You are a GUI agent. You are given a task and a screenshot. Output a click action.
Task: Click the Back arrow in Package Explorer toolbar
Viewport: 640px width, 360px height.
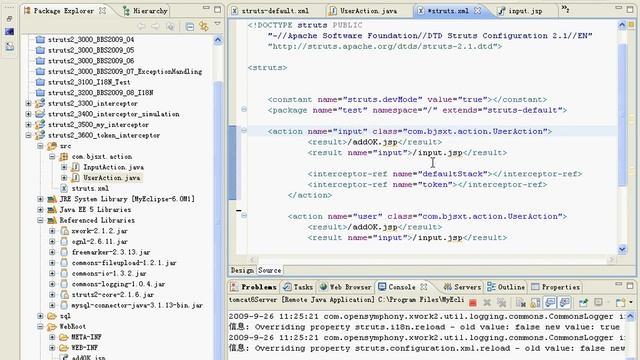tap(142, 27)
